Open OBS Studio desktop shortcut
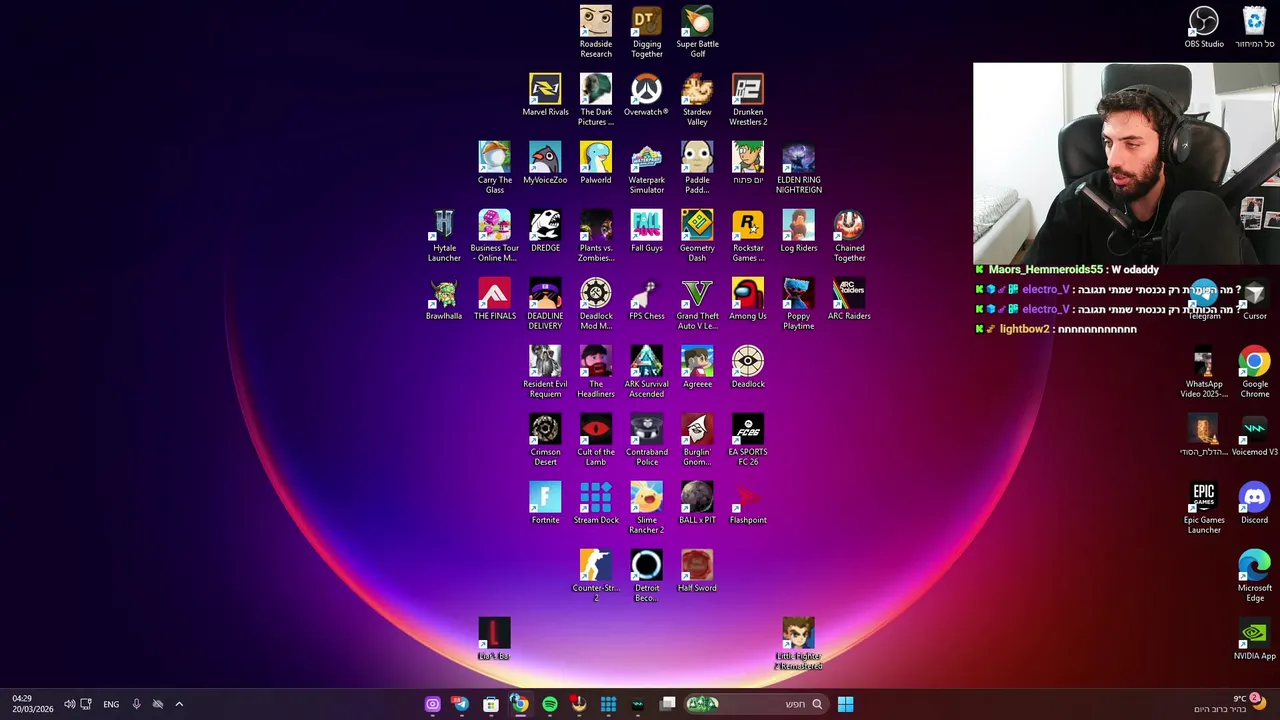This screenshot has height=720, width=1280. (x=1204, y=27)
